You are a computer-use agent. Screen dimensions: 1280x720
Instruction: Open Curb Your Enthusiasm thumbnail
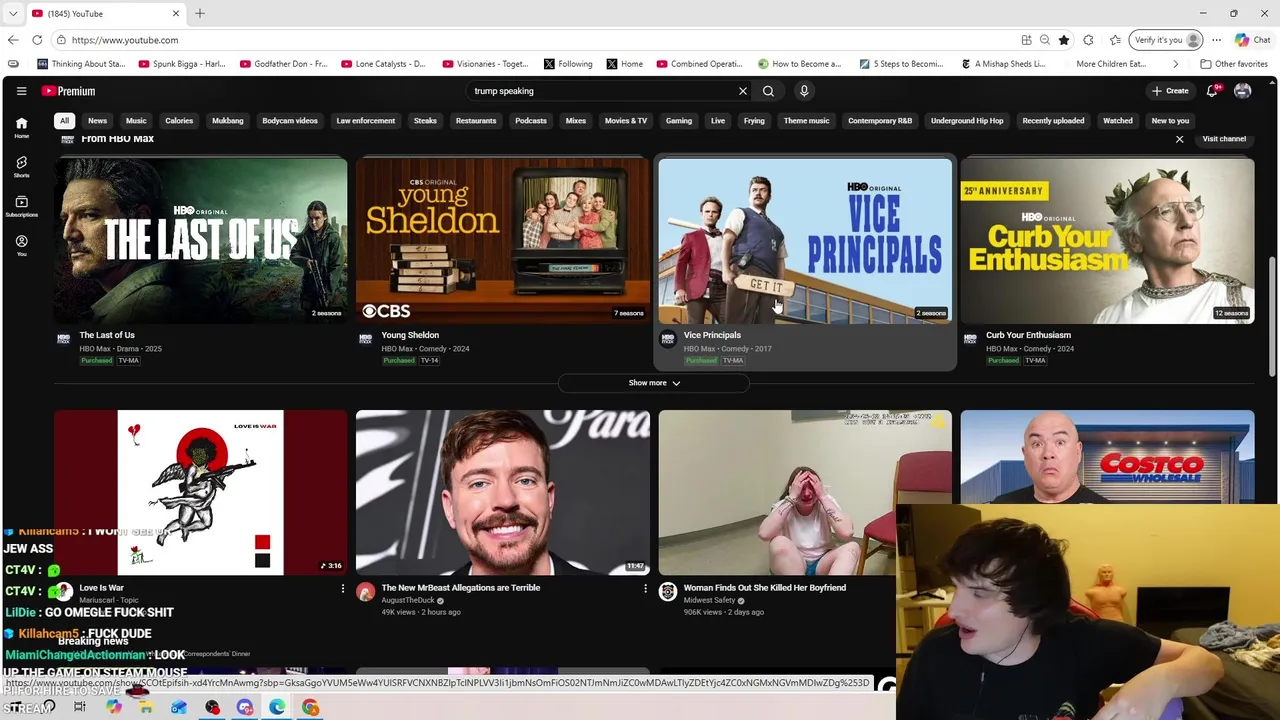tap(1107, 240)
